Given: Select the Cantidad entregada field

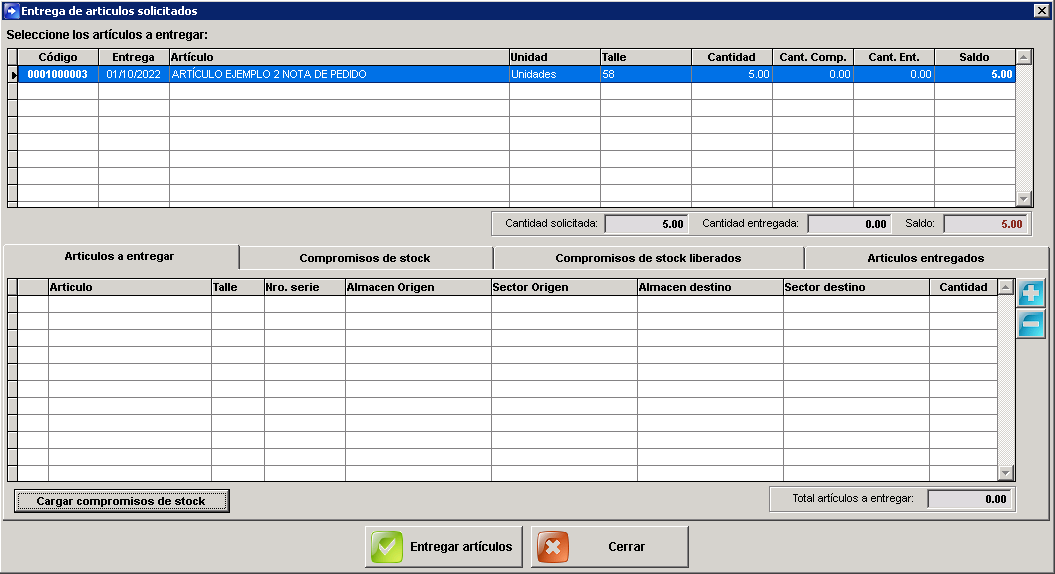Looking at the screenshot, I should [849, 224].
